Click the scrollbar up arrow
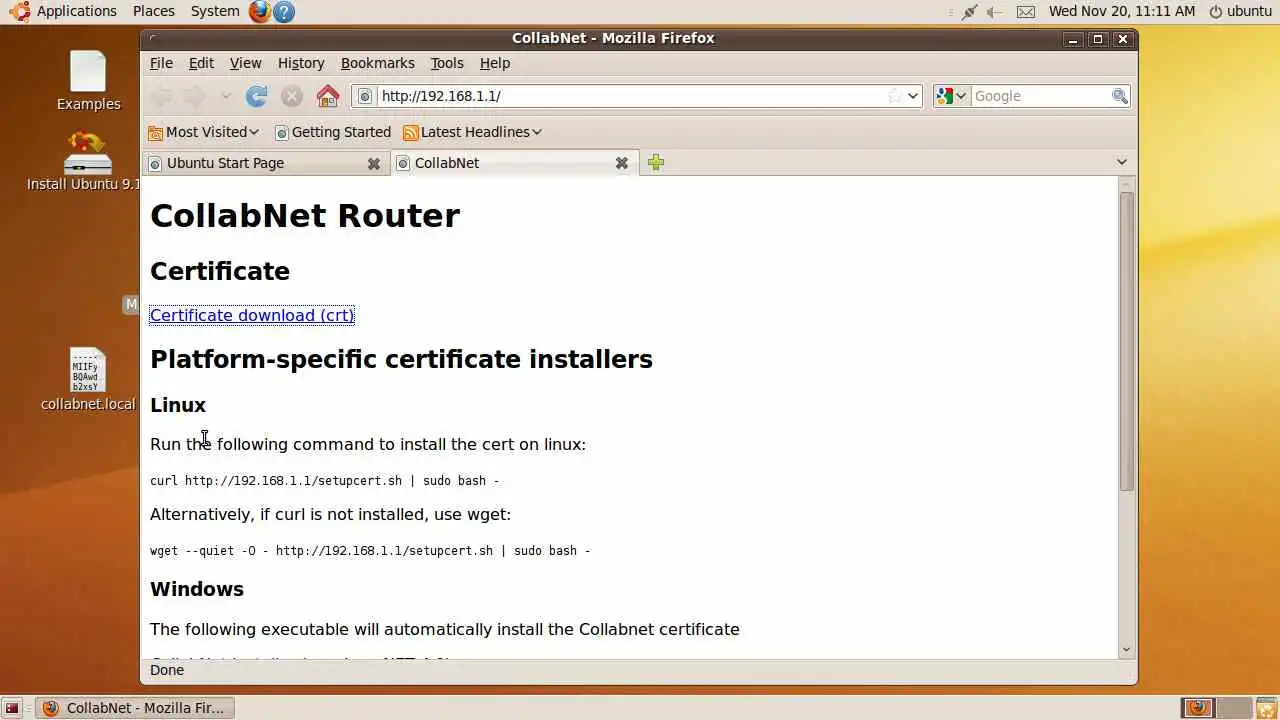 (x=1127, y=184)
